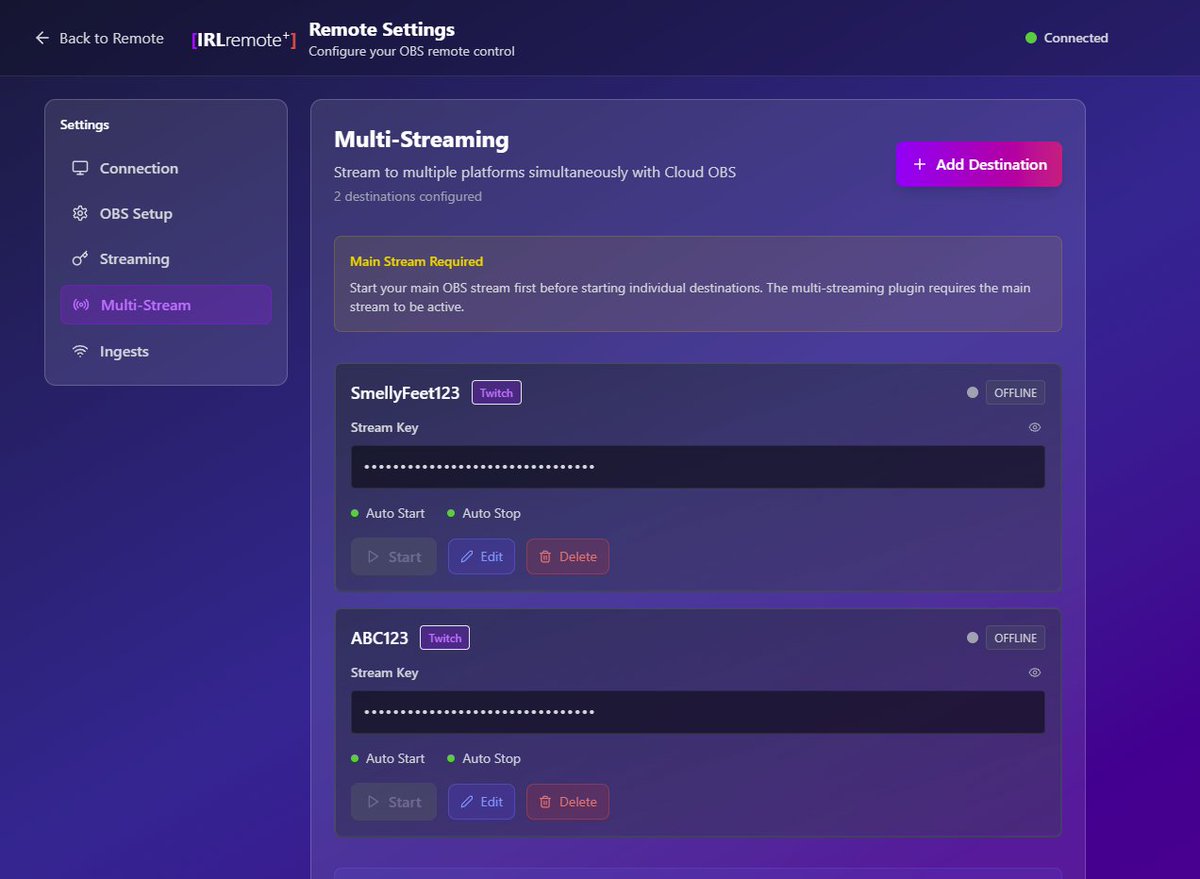Start the ABC123 destination
This screenshot has height=879, width=1200.
(394, 802)
